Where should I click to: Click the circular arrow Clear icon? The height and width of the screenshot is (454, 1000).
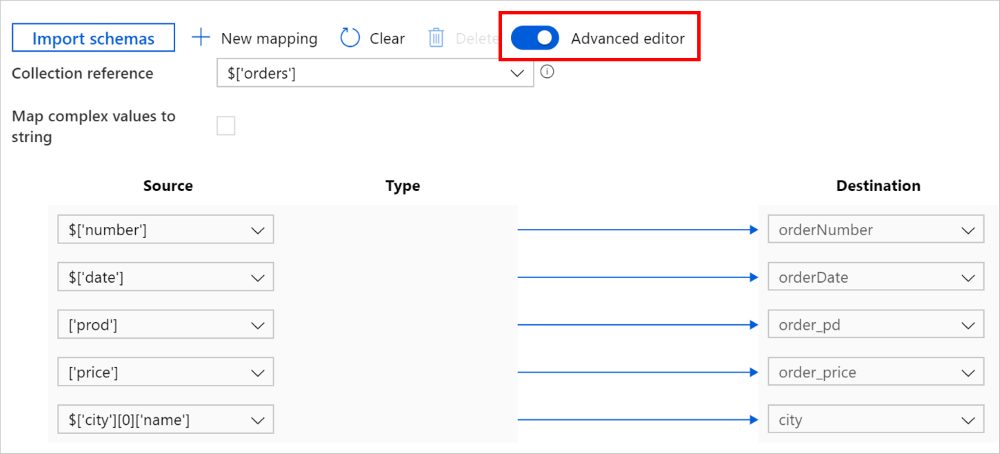(350, 38)
